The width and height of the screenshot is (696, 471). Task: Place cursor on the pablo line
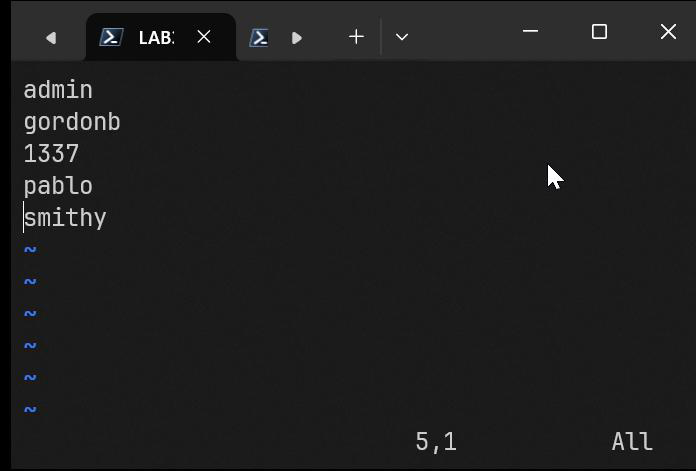(58, 186)
